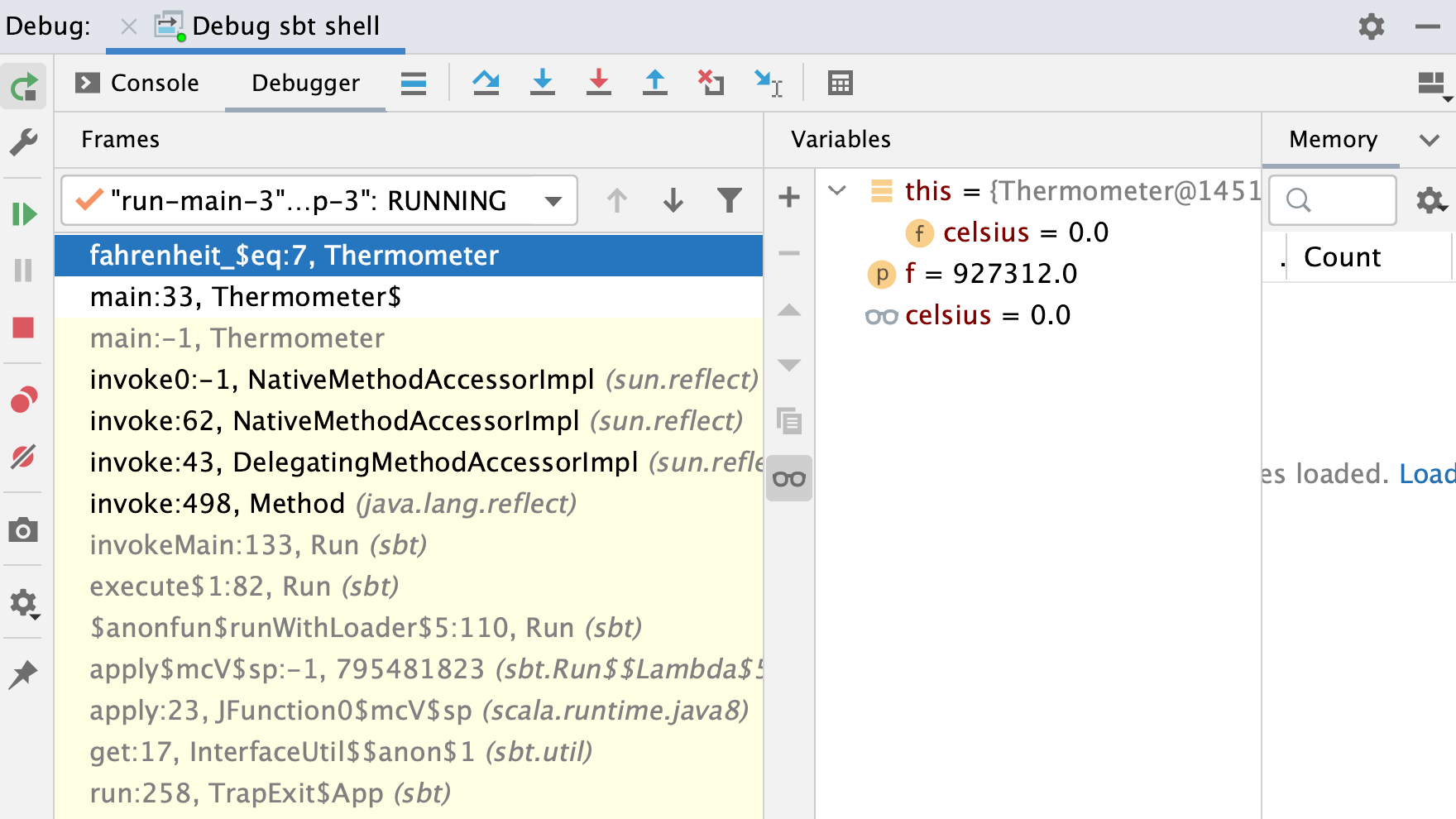Viewport: 1456px width, 819px height.
Task: Collapse the this variable node
Action: coord(837,190)
